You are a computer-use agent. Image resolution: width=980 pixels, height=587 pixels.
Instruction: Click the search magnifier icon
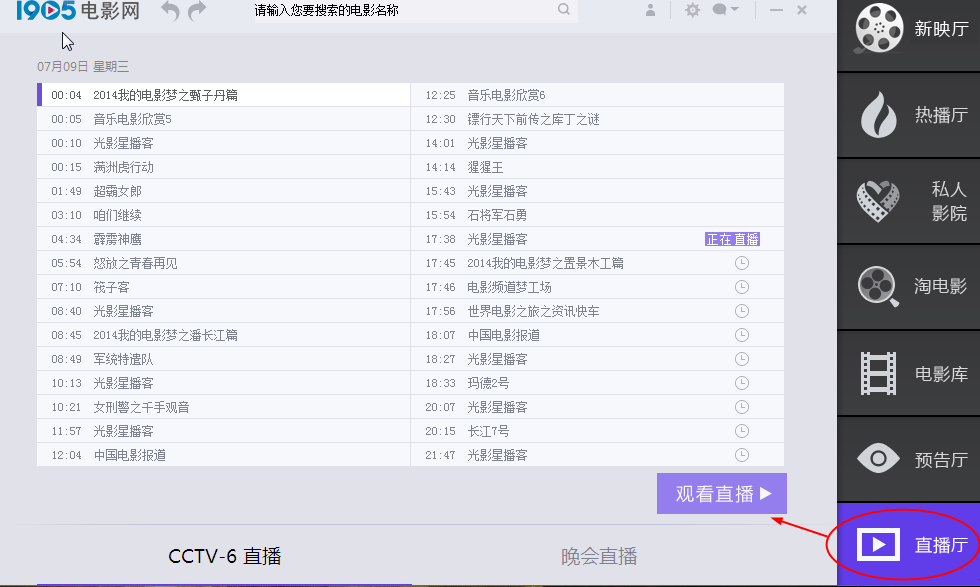564,9
